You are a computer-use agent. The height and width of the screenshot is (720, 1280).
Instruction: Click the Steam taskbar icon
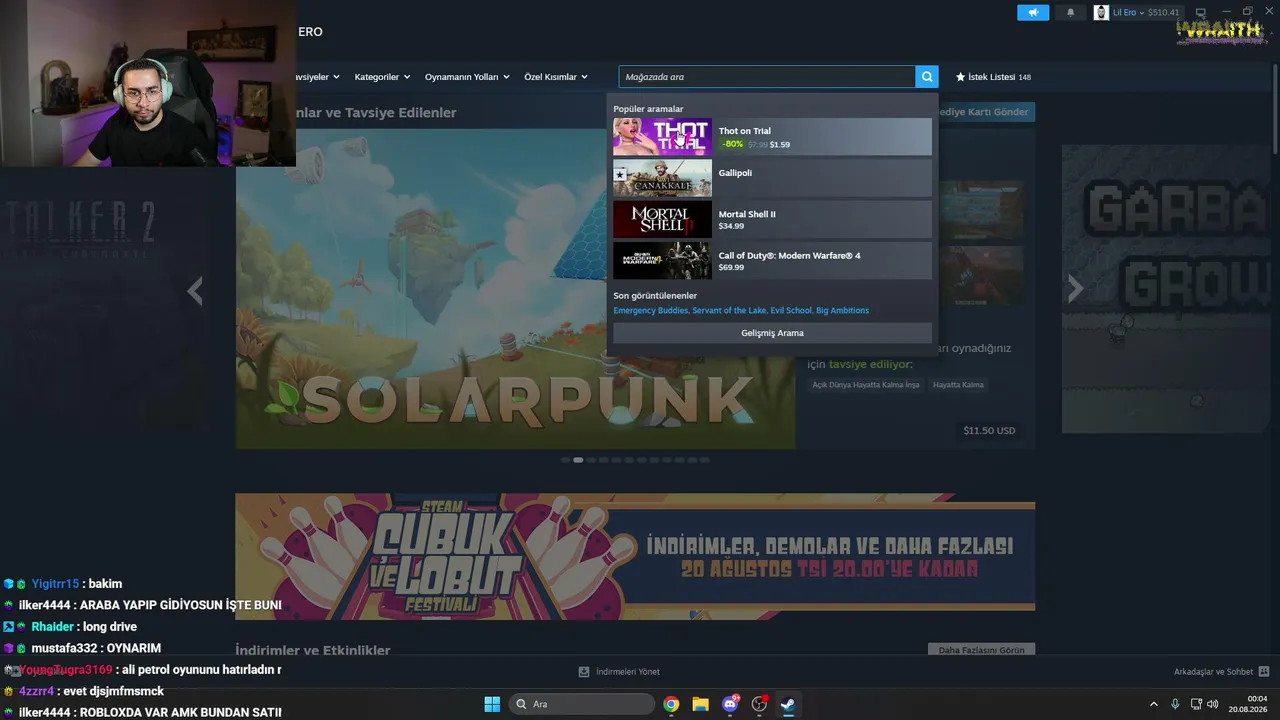point(788,704)
